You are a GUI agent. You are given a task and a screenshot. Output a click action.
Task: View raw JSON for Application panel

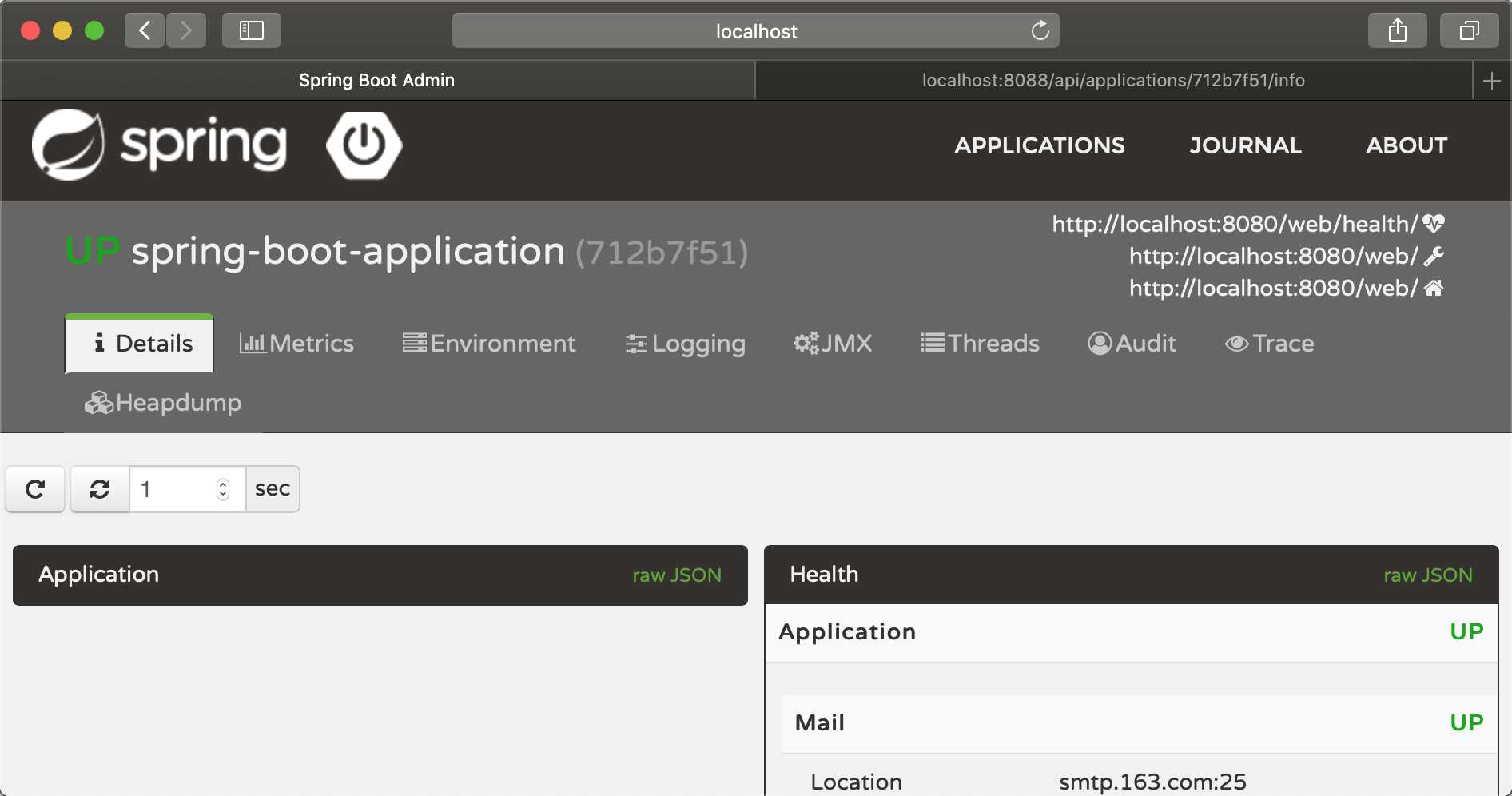tap(677, 575)
